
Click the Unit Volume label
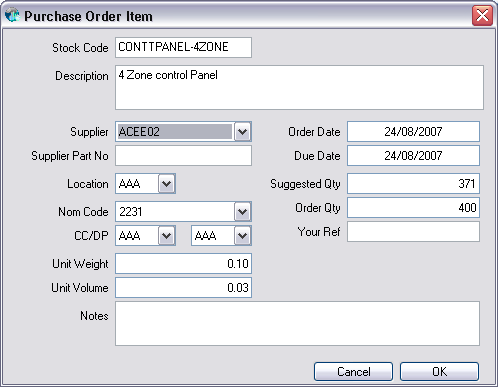[80, 288]
